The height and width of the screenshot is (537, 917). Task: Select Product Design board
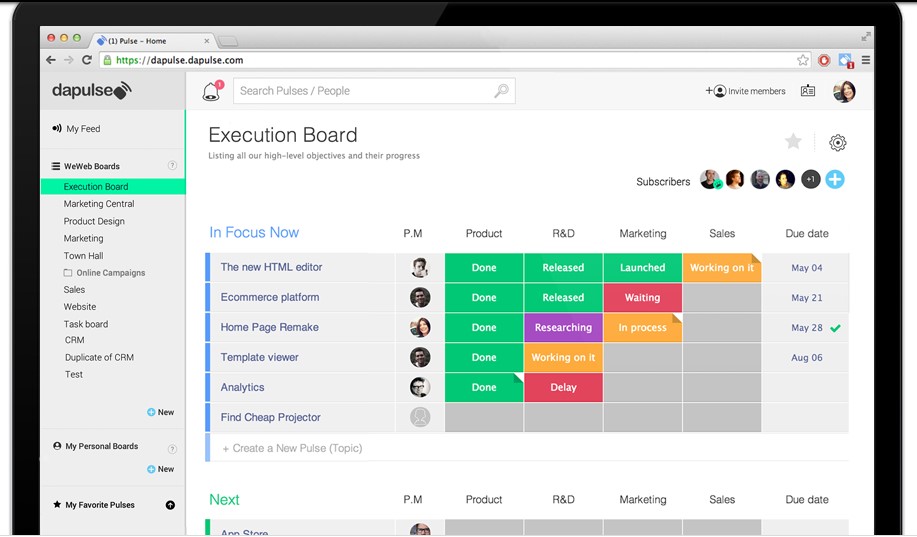click(94, 221)
